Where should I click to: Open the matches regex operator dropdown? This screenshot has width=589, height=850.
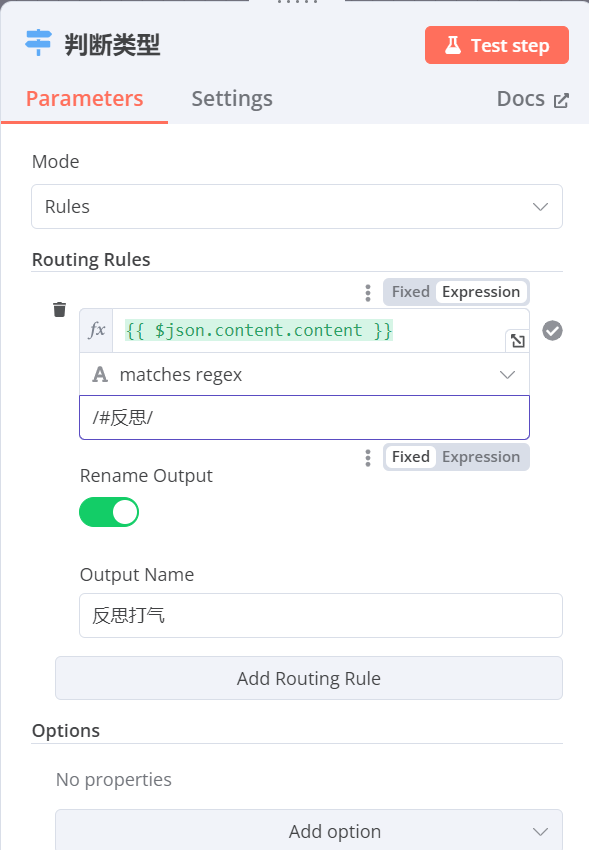coord(305,375)
